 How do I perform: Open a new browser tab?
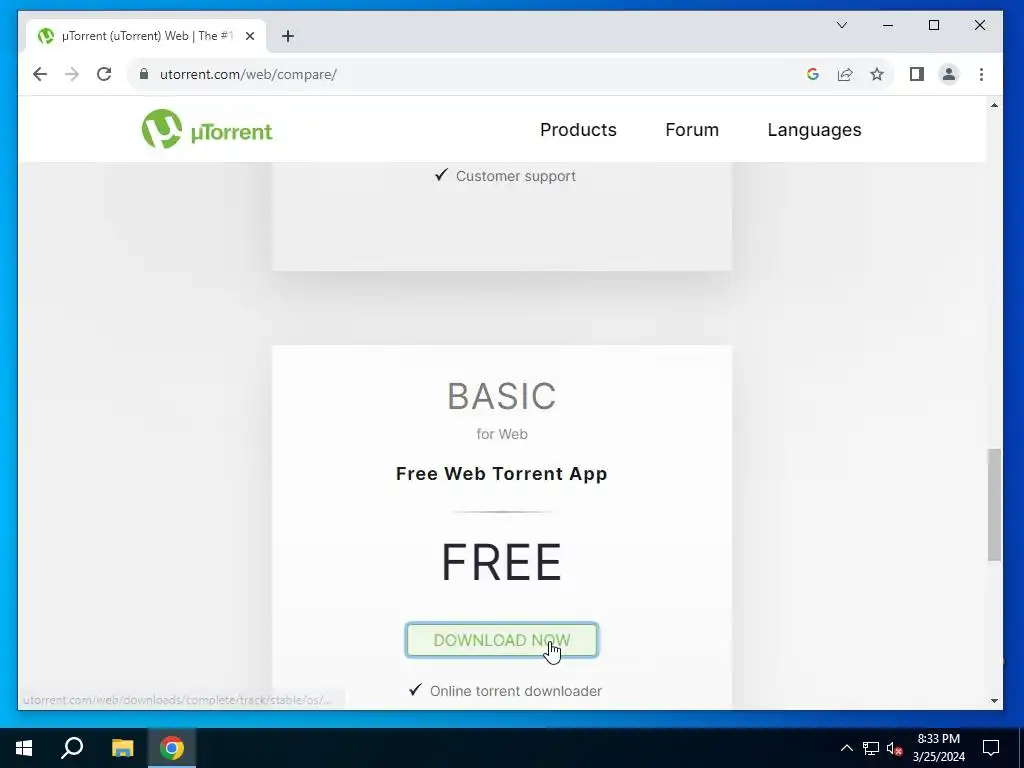tap(288, 36)
